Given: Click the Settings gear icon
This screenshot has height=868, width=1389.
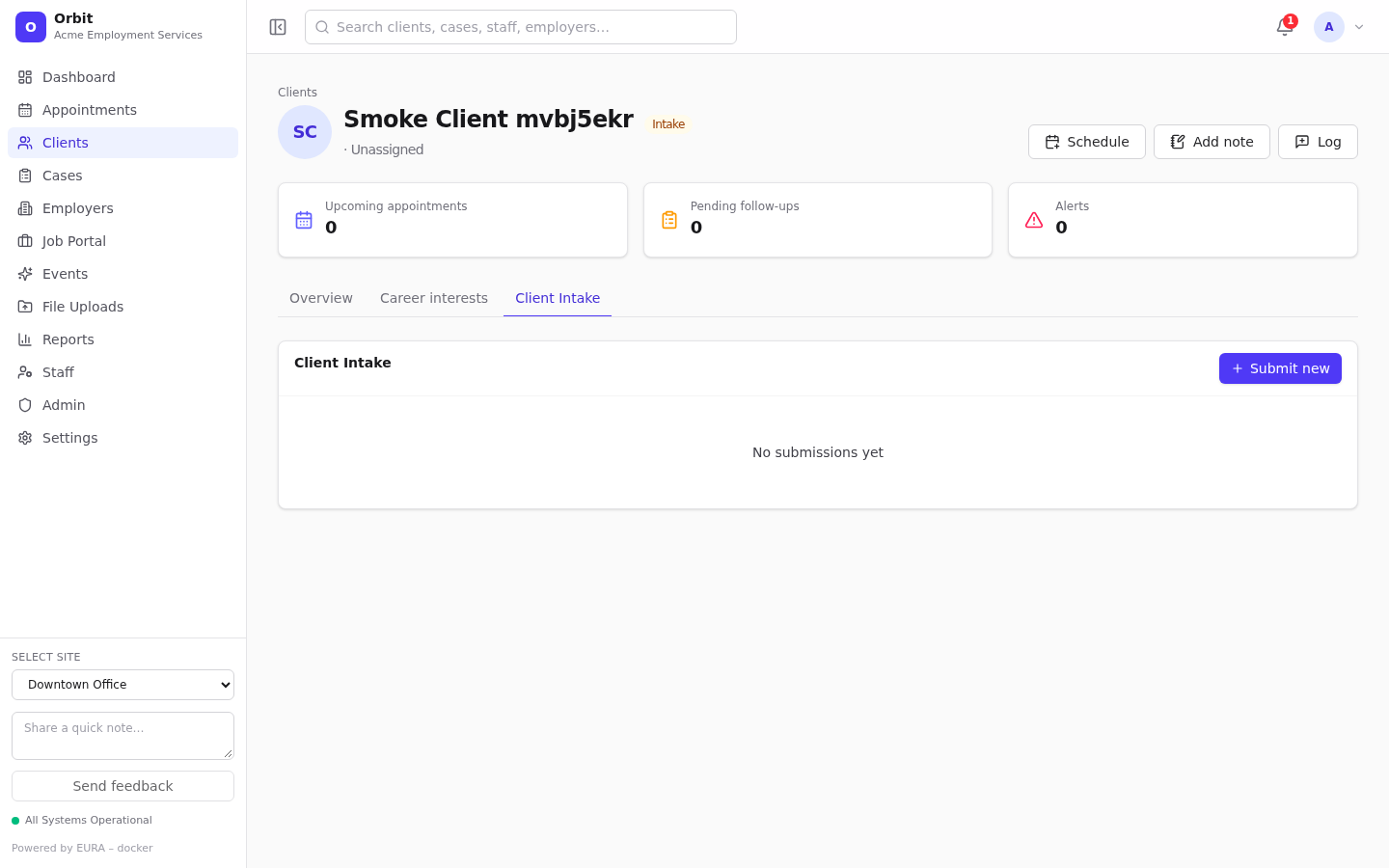Looking at the screenshot, I should coord(25,438).
